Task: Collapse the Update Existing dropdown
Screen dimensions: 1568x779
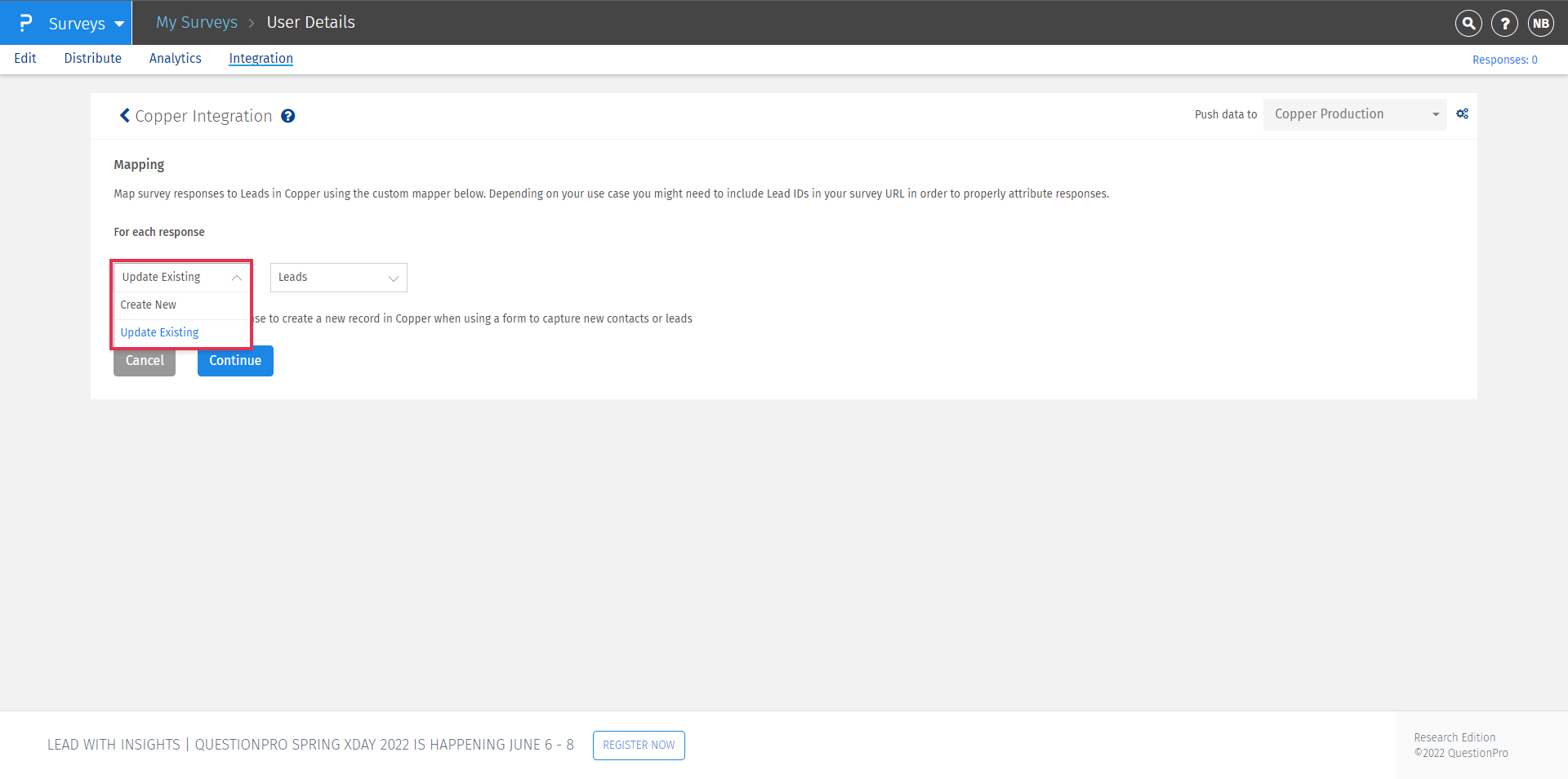Action: coord(235,277)
